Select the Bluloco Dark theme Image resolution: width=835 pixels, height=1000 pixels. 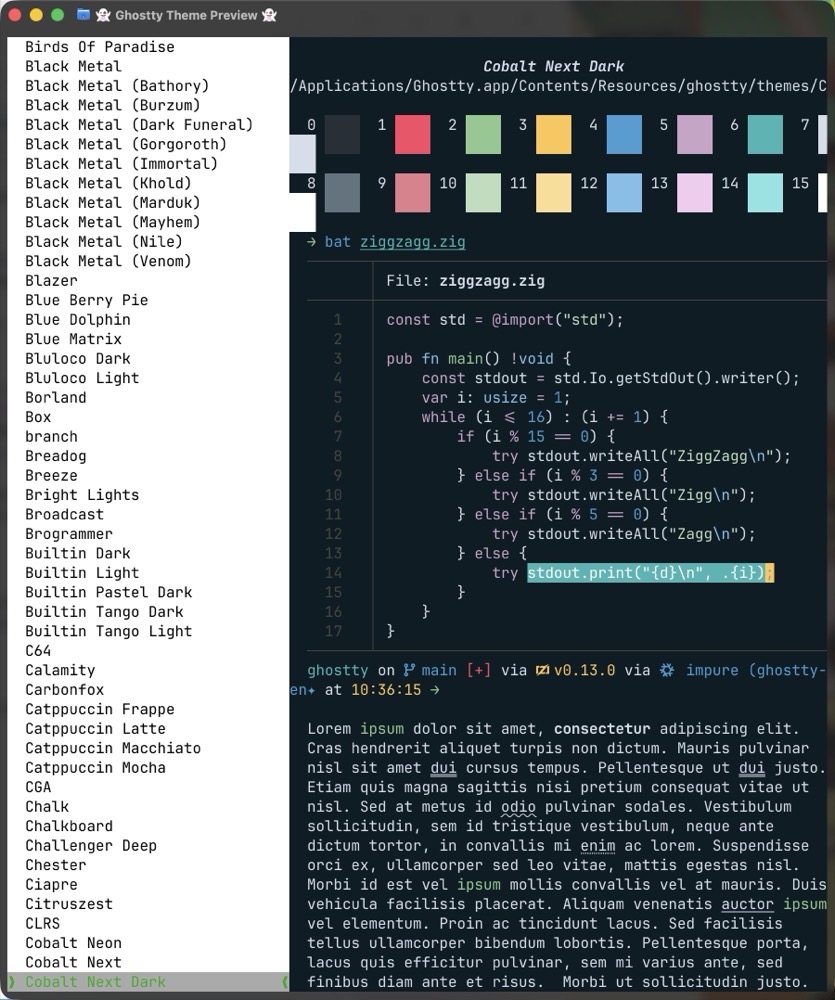coord(78,358)
